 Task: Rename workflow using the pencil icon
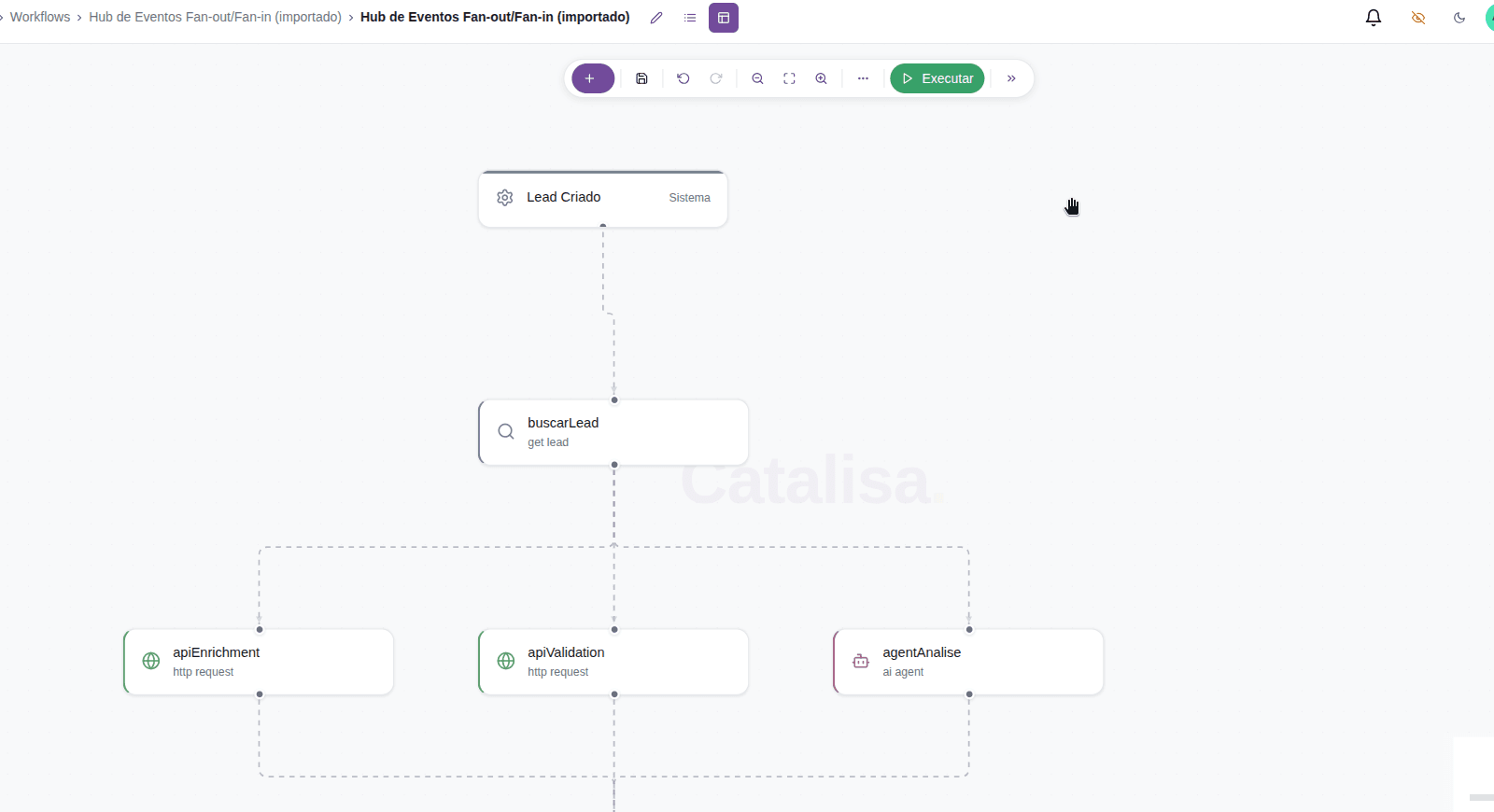click(655, 17)
